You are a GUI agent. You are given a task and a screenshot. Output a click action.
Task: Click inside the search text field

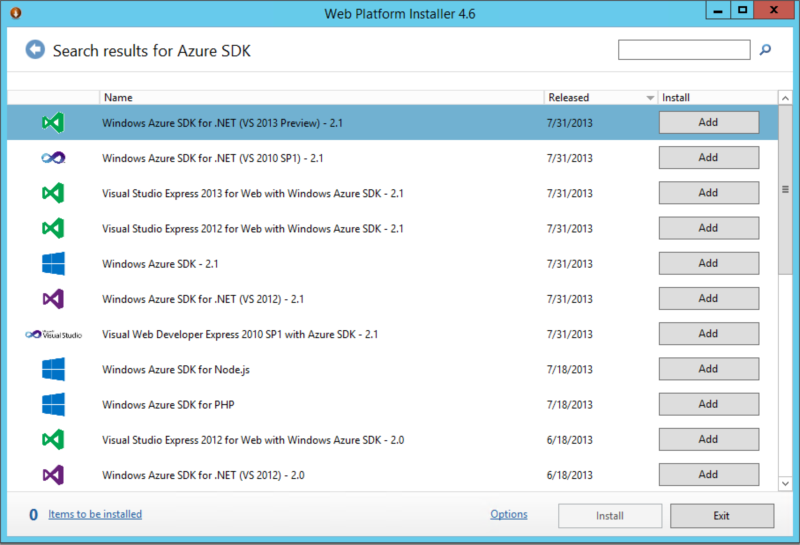click(683, 50)
